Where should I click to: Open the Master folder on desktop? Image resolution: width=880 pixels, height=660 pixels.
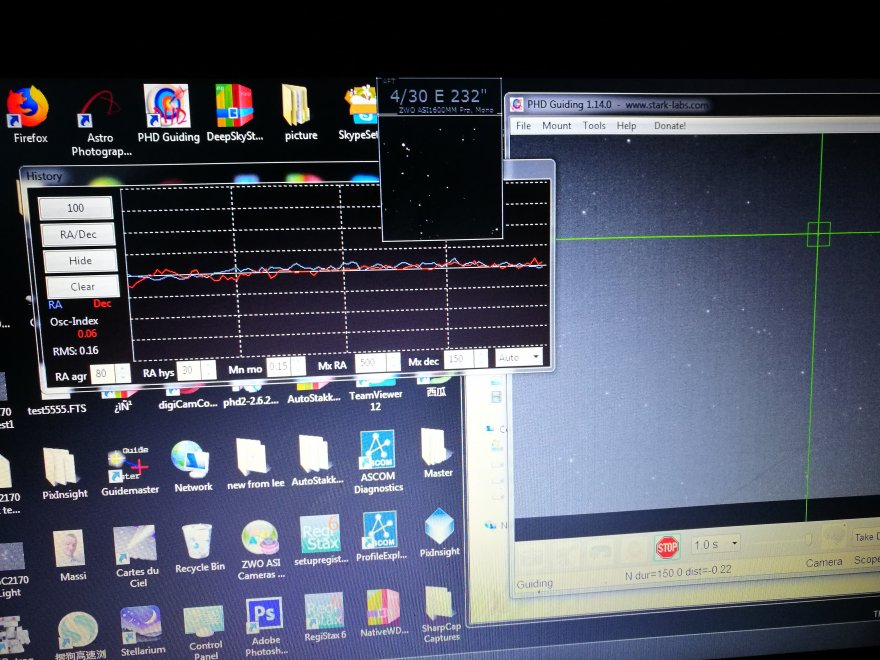pos(438,453)
